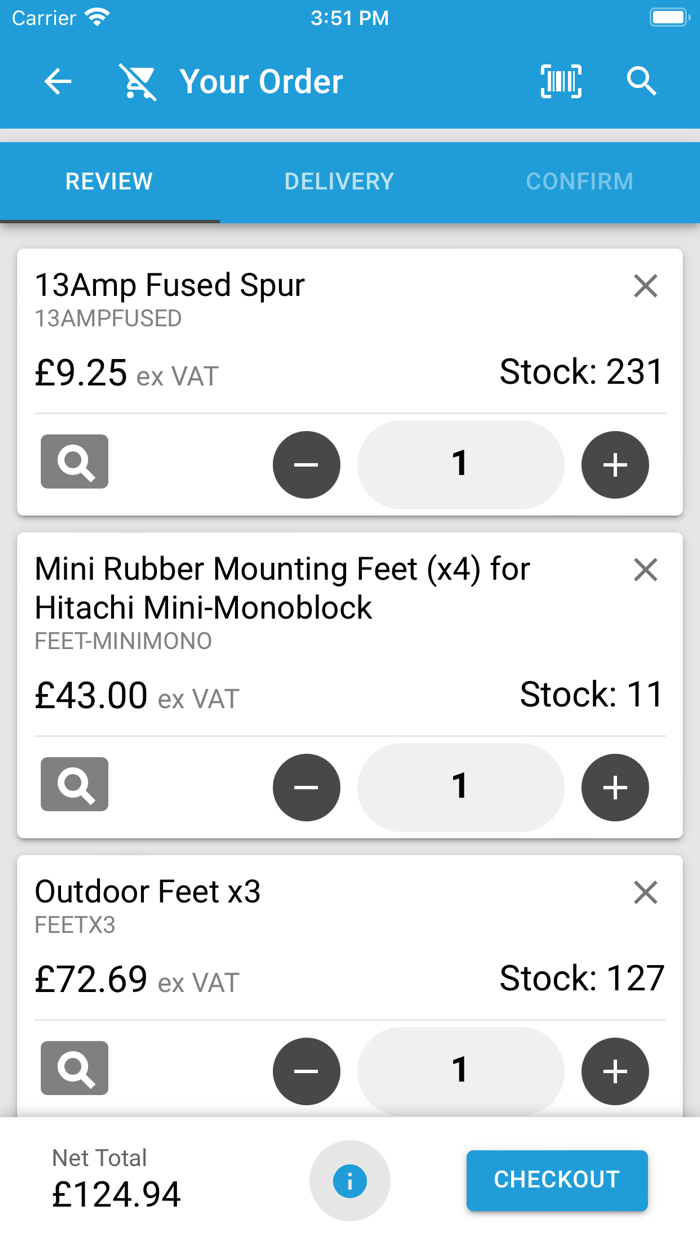Image resolution: width=700 pixels, height=1244 pixels.
Task: Tap the search icon in header
Action: click(x=641, y=82)
